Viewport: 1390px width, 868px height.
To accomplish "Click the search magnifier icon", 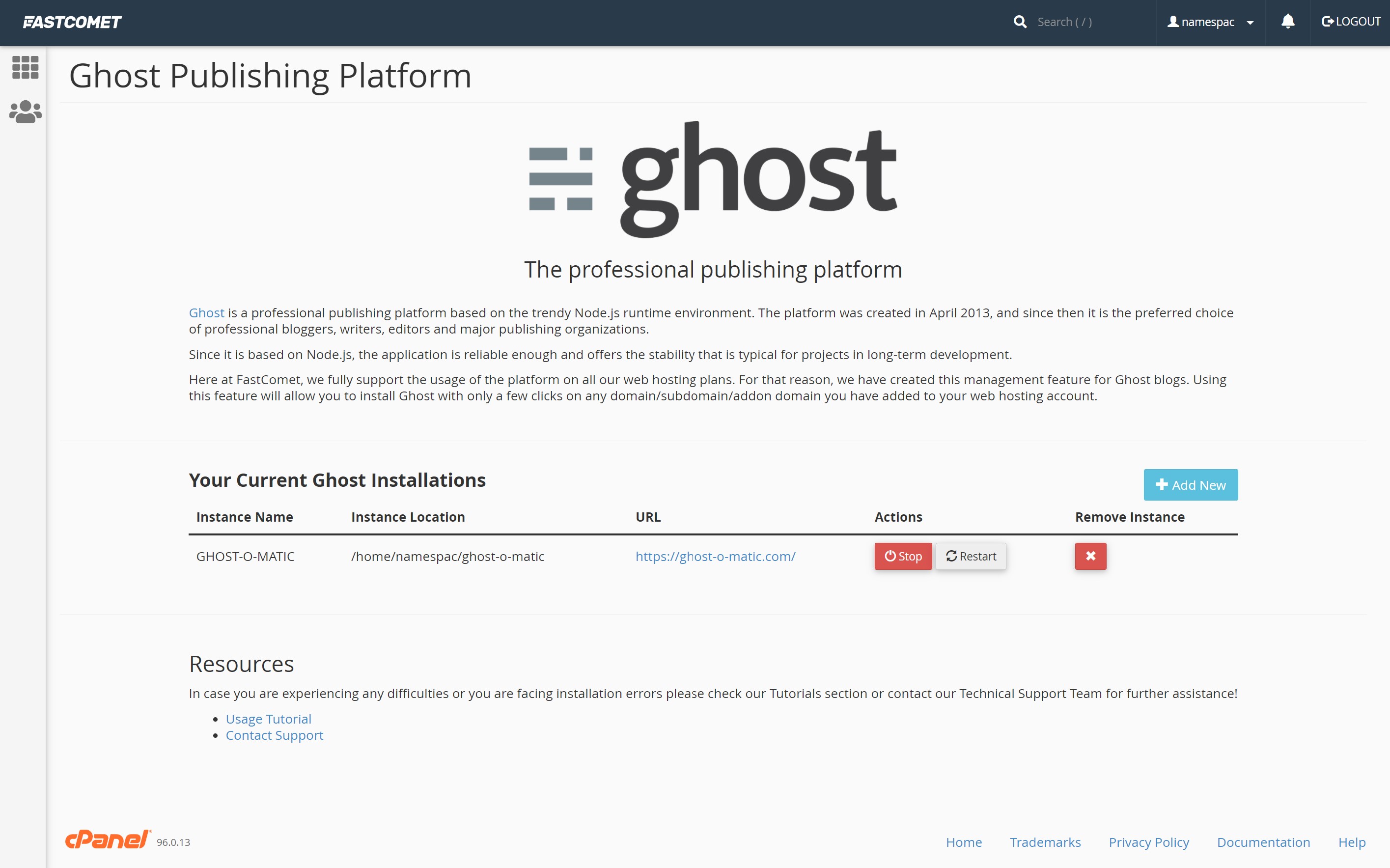I will click(1019, 22).
